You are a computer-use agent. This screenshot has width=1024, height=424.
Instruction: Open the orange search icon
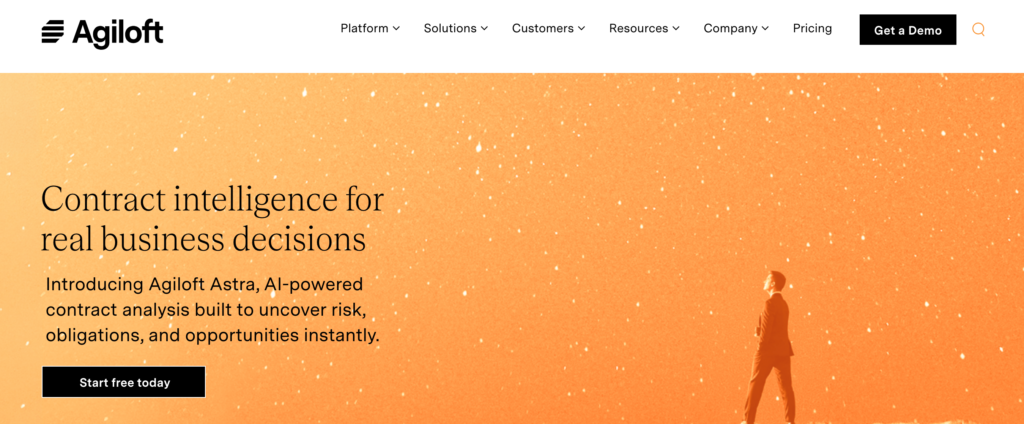[978, 29]
